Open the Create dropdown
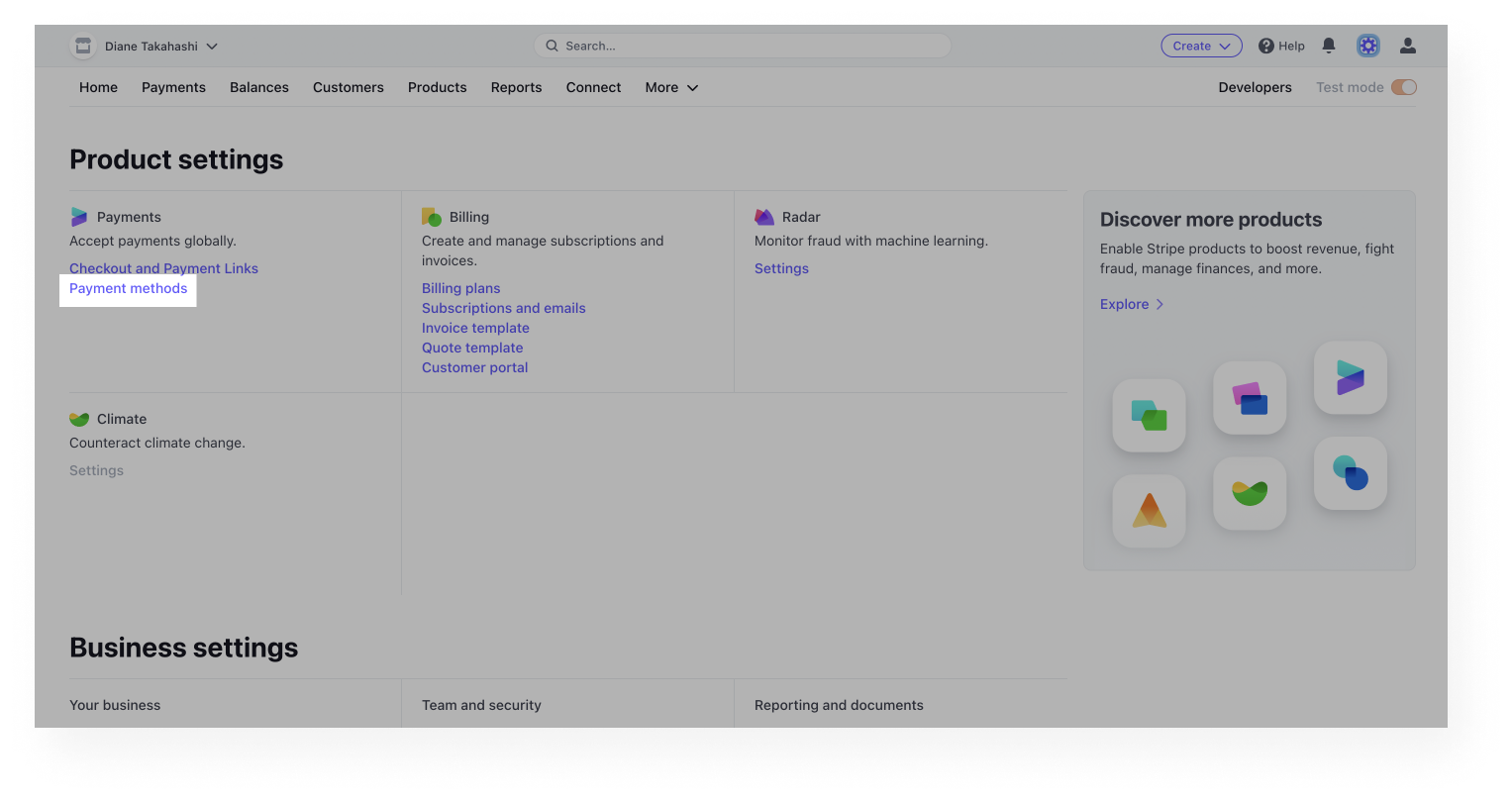 pos(1201,46)
